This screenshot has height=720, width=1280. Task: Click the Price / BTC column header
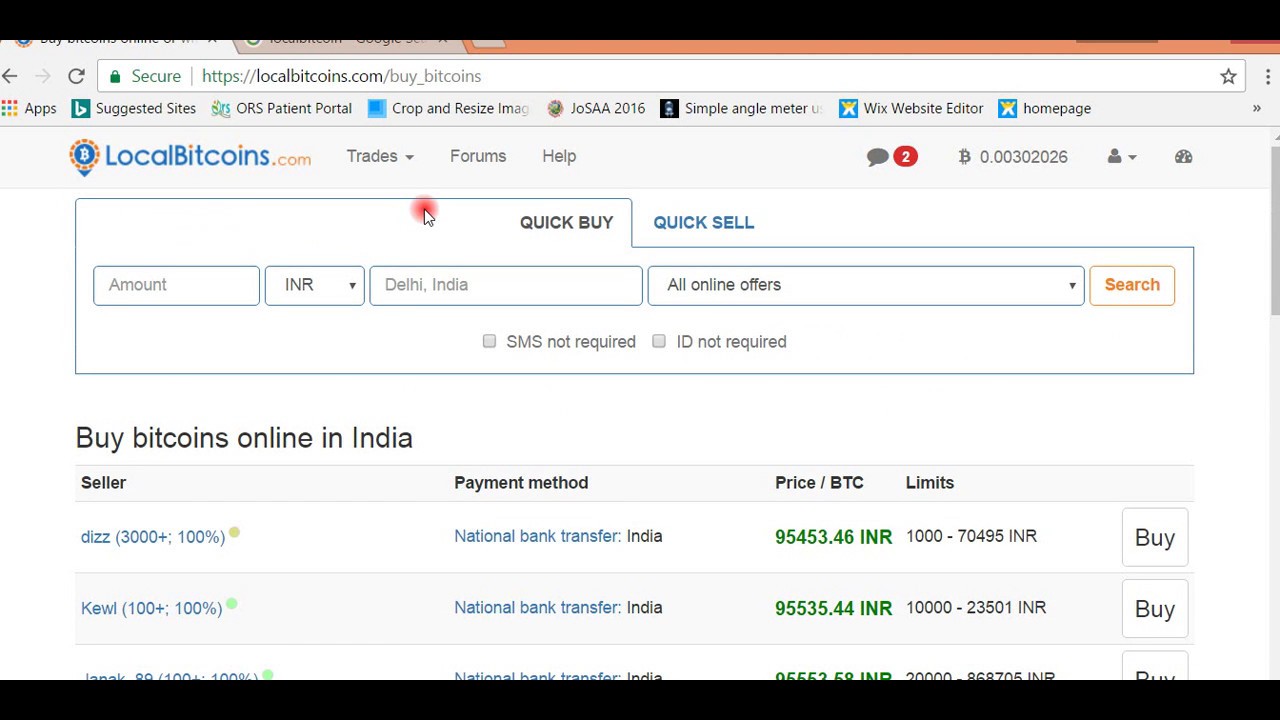point(819,483)
